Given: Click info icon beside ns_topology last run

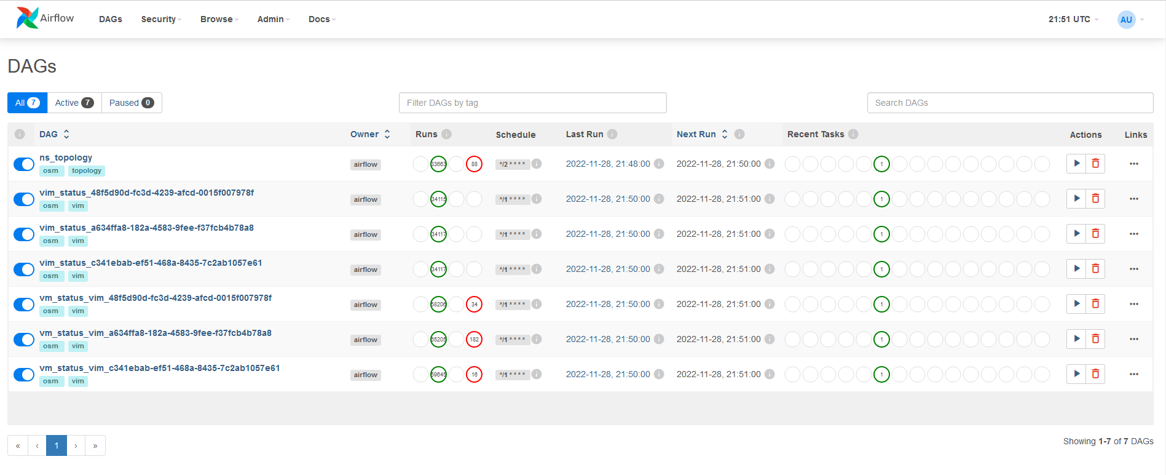Looking at the screenshot, I should tap(659, 164).
